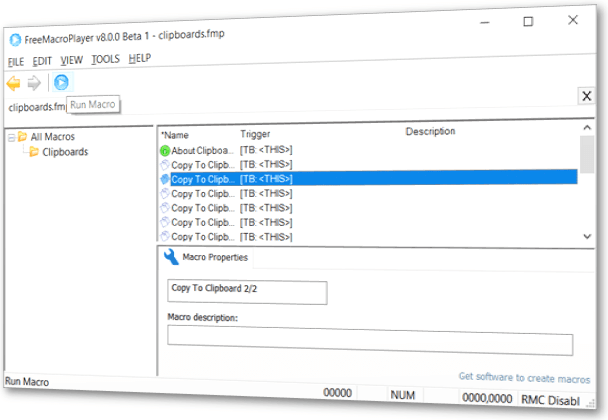Open Get software to create macros link
The image size is (608, 420).
pos(524,377)
